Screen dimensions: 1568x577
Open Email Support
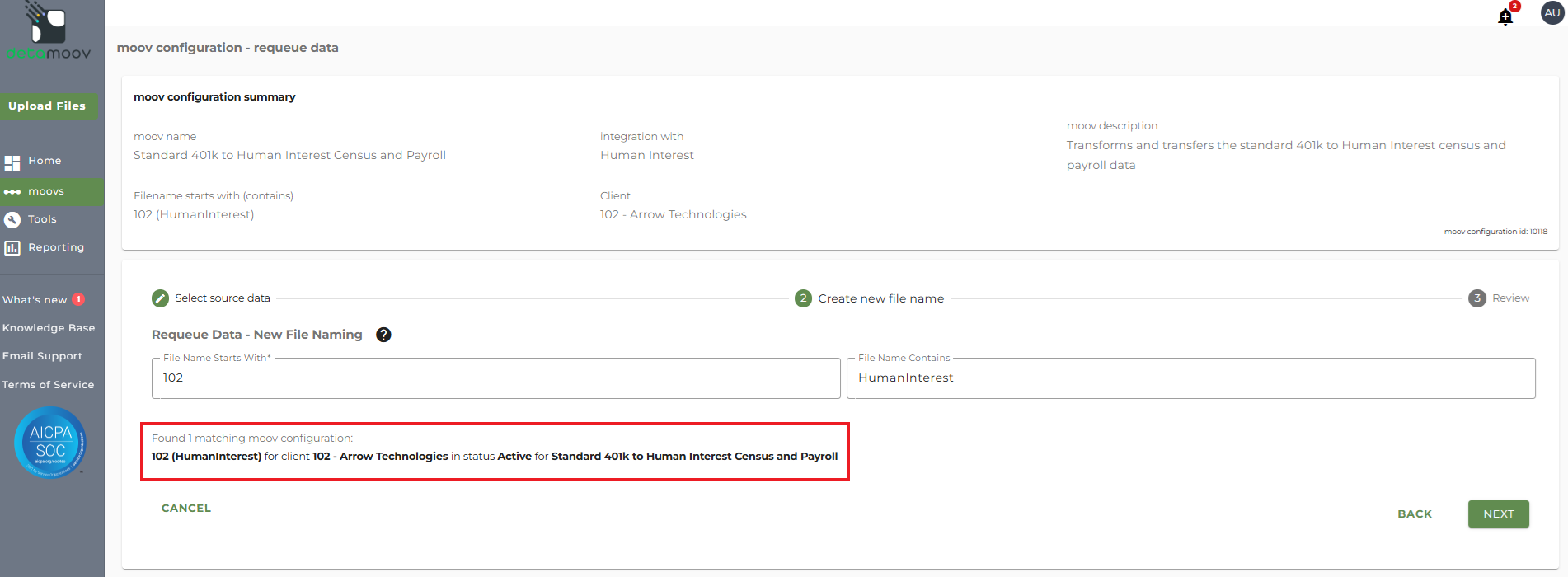coord(42,356)
